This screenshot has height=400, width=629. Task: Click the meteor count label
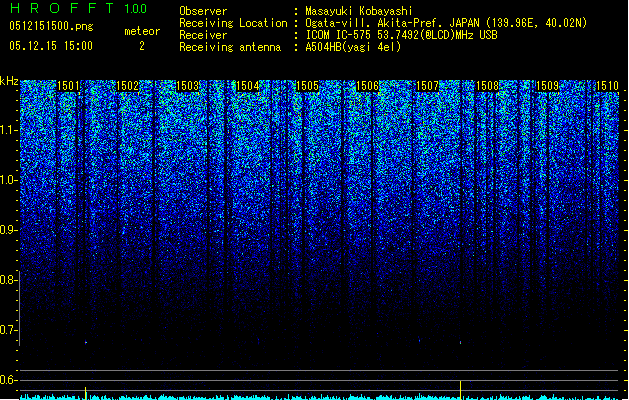(142, 31)
